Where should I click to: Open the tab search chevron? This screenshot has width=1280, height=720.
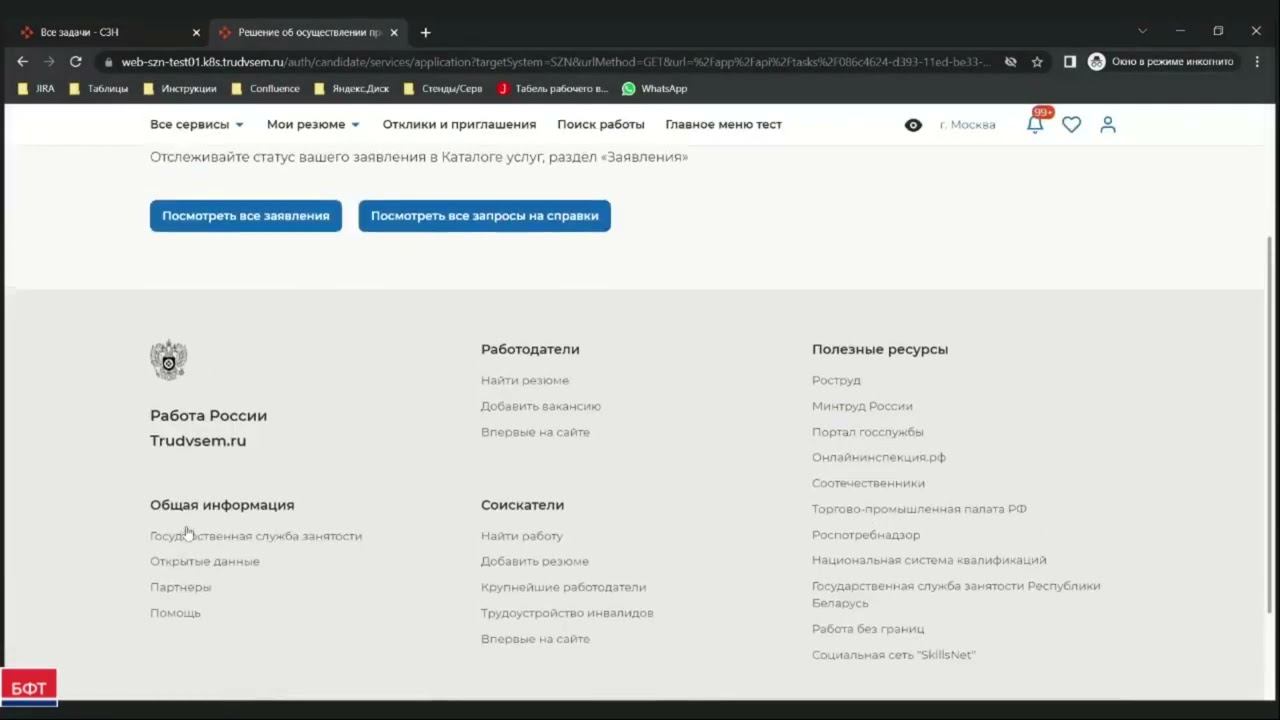point(1142,31)
